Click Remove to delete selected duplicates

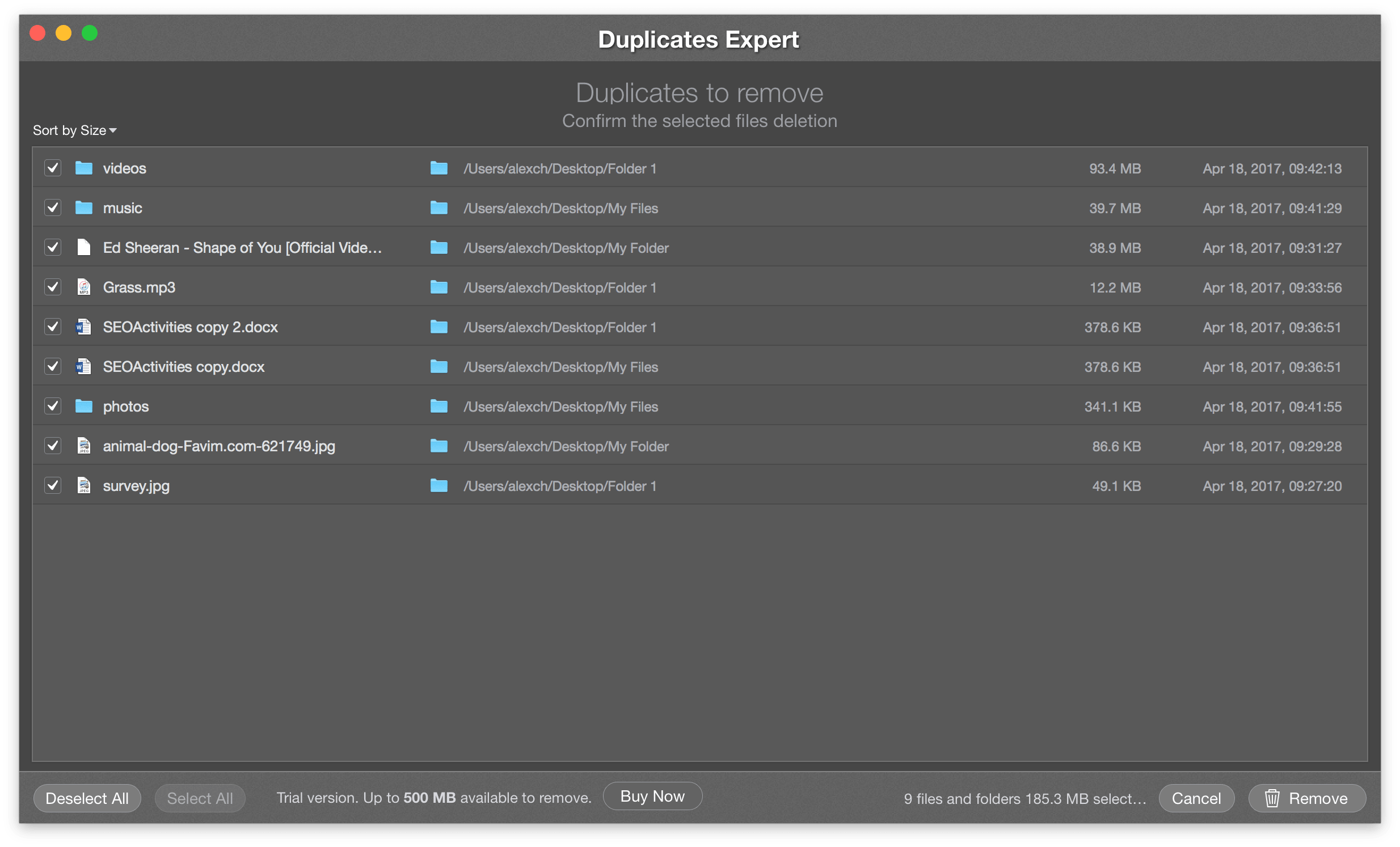coord(1307,798)
